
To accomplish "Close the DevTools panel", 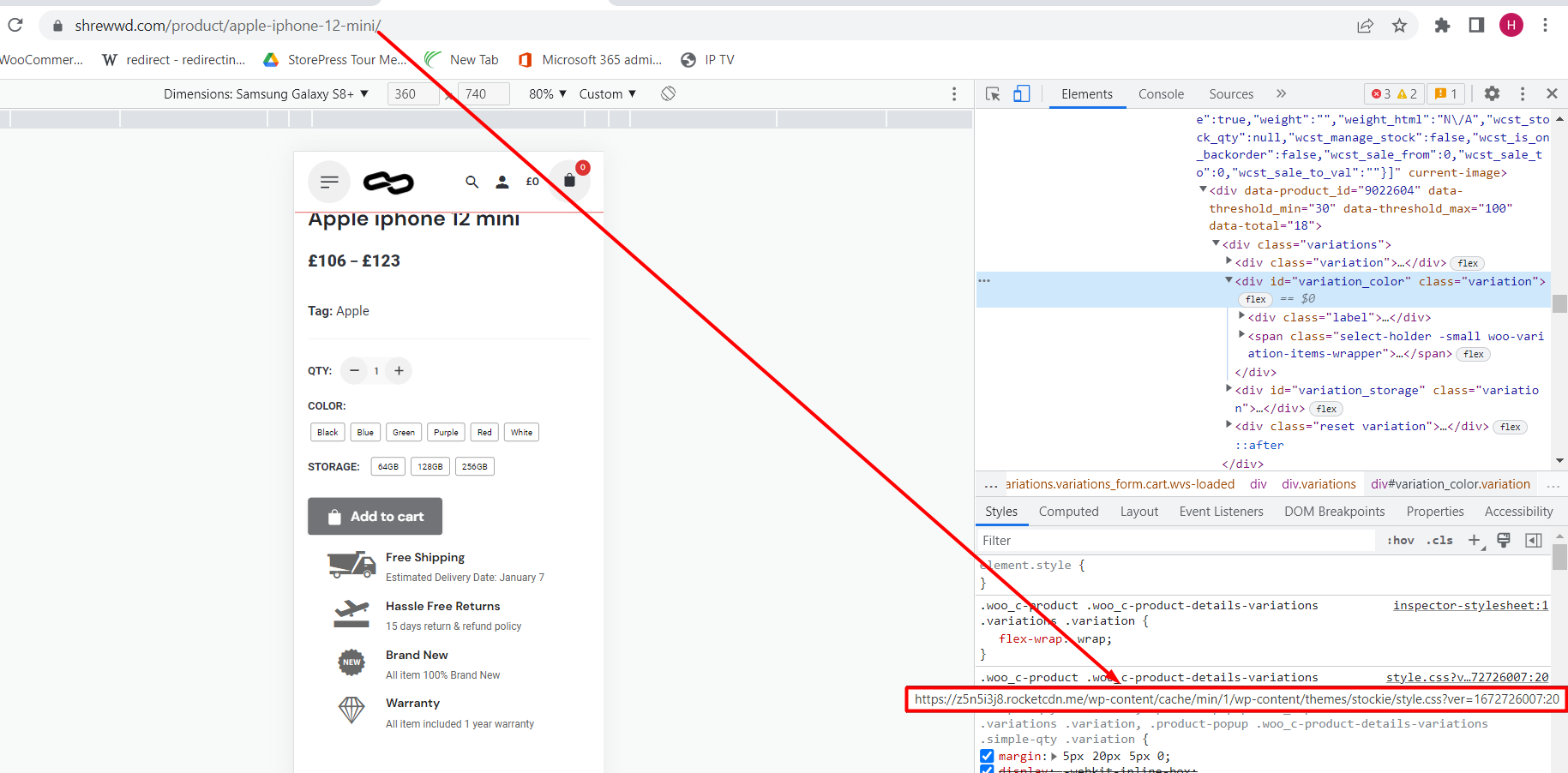I will [x=1552, y=93].
